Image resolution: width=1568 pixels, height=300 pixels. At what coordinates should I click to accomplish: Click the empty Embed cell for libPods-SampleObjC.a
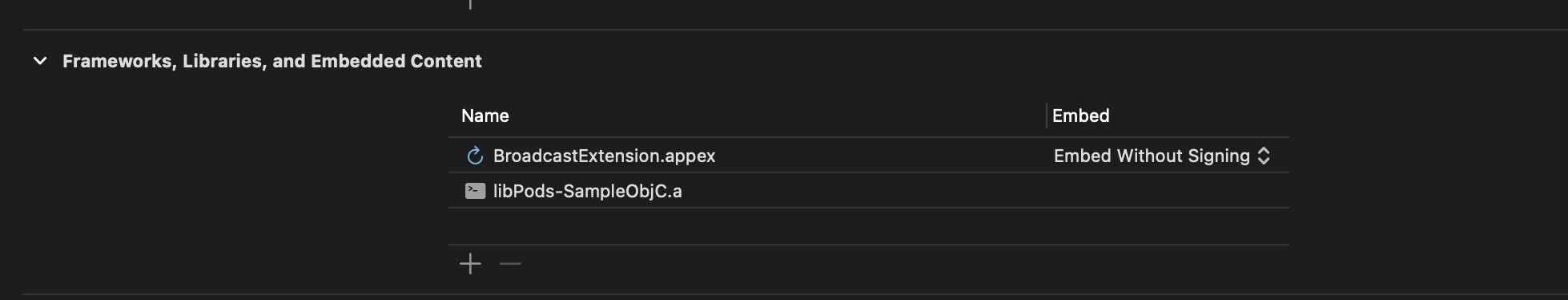pyautogui.click(x=1168, y=191)
